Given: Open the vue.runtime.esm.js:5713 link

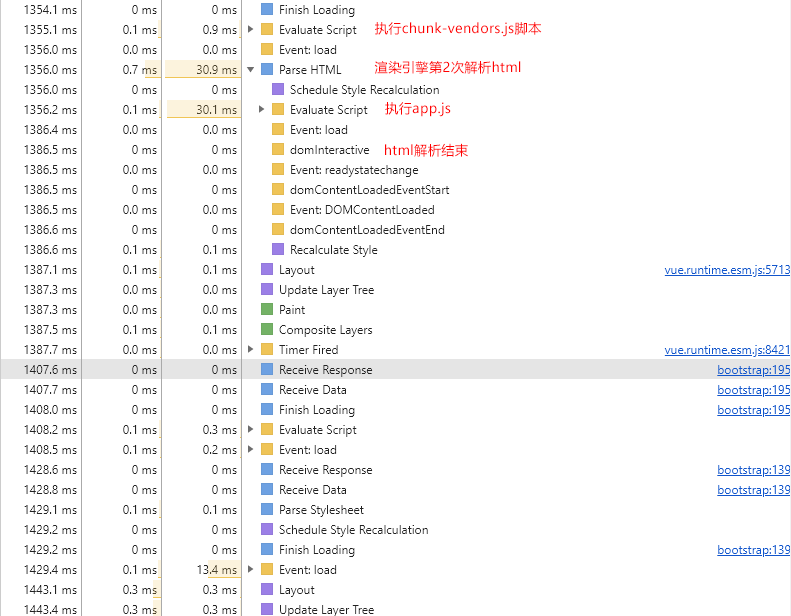Looking at the screenshot, I should pyautogui.click(x=727, y=270).
